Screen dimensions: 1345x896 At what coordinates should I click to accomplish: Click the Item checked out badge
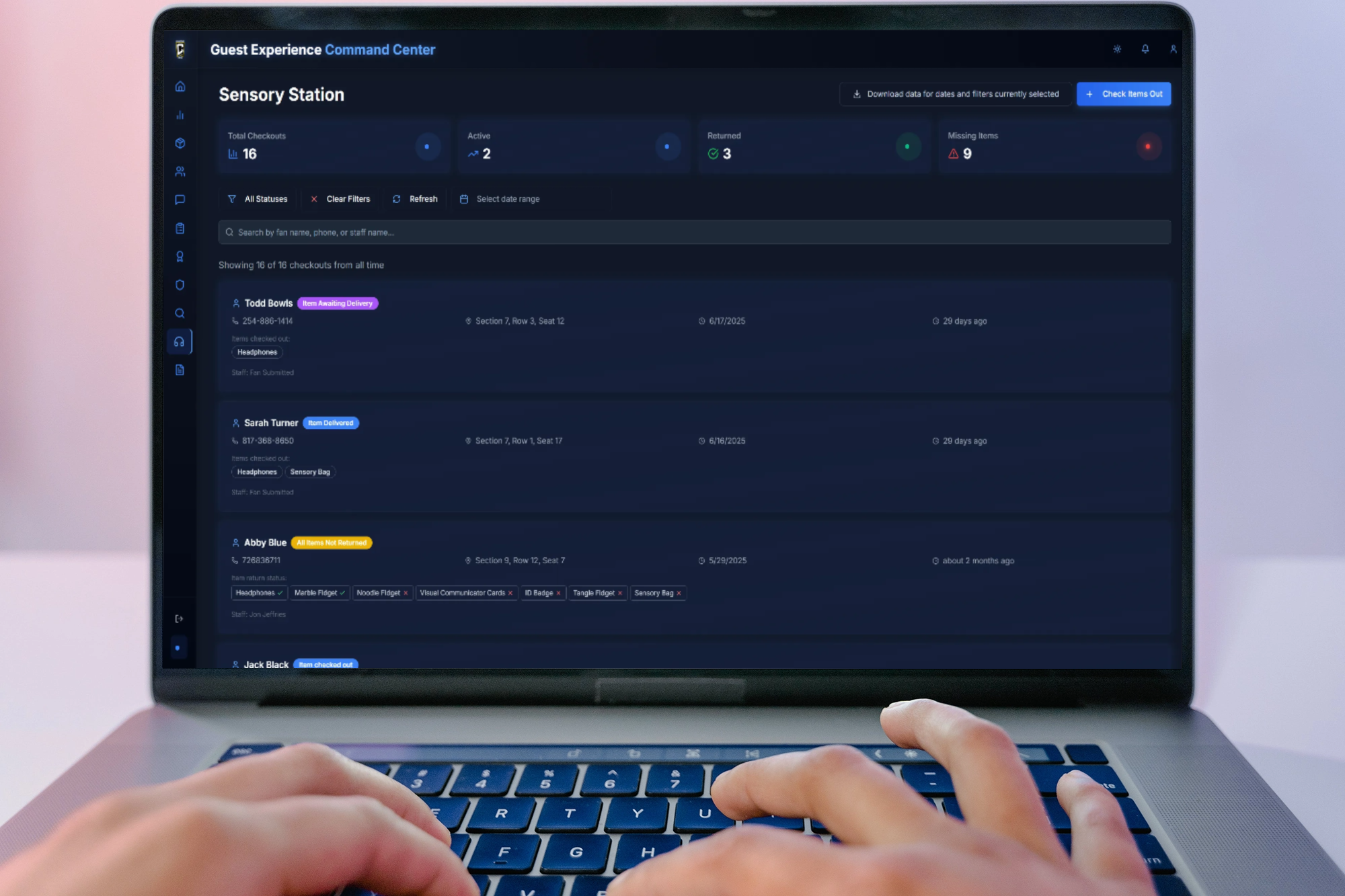325,664
